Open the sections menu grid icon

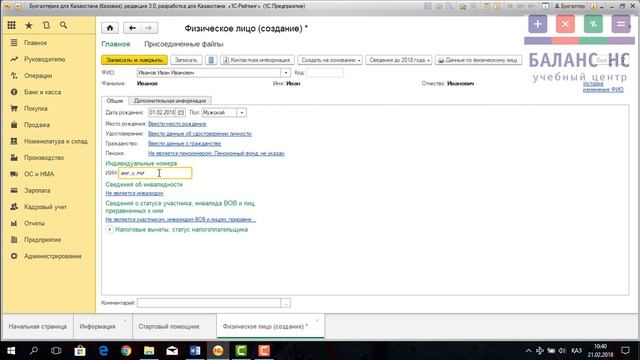coord(11,25)
